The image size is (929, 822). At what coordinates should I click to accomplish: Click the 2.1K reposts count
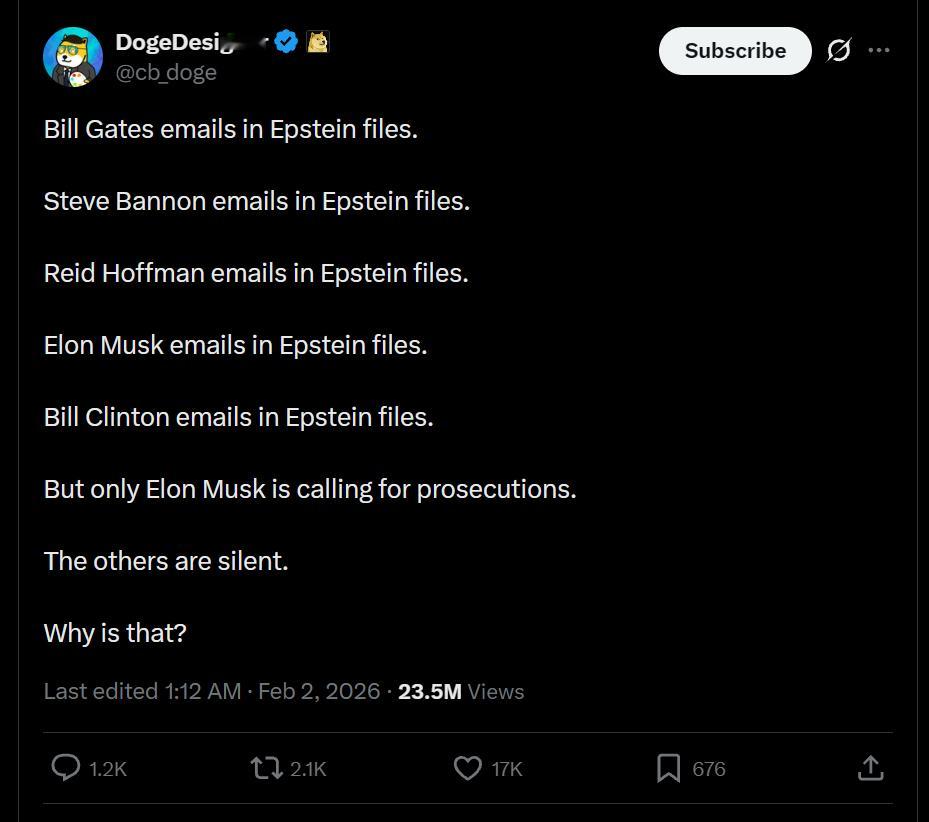point(308,769)
